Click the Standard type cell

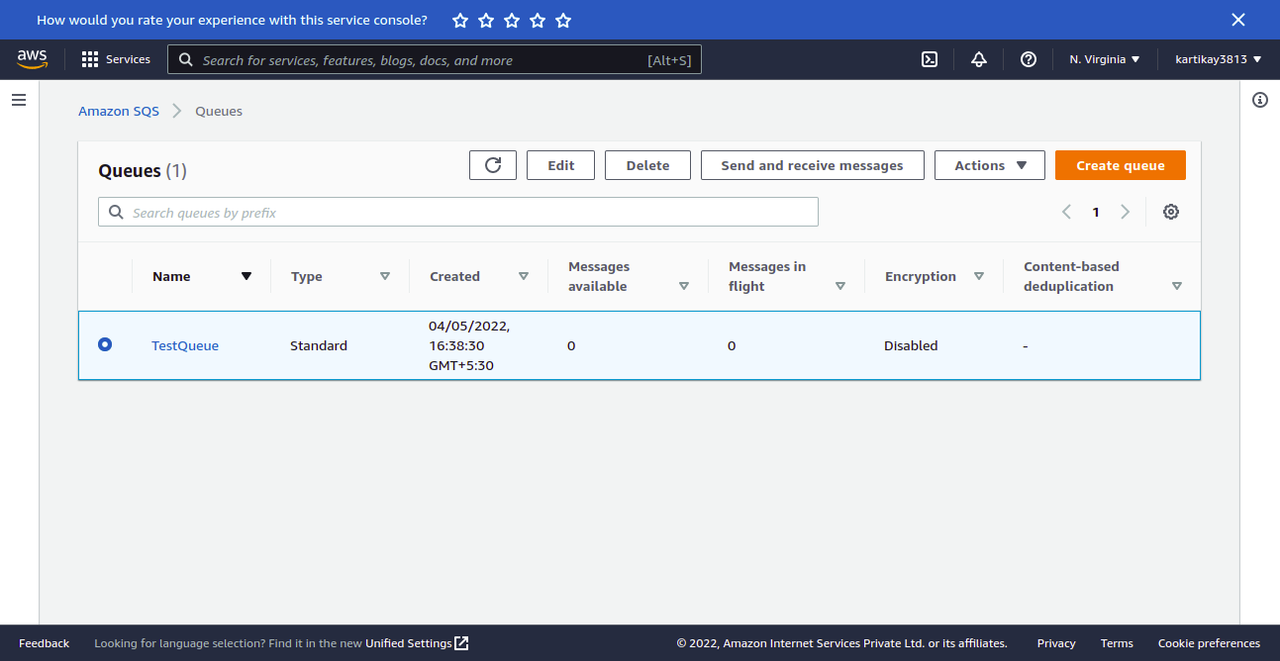point(319,346)
